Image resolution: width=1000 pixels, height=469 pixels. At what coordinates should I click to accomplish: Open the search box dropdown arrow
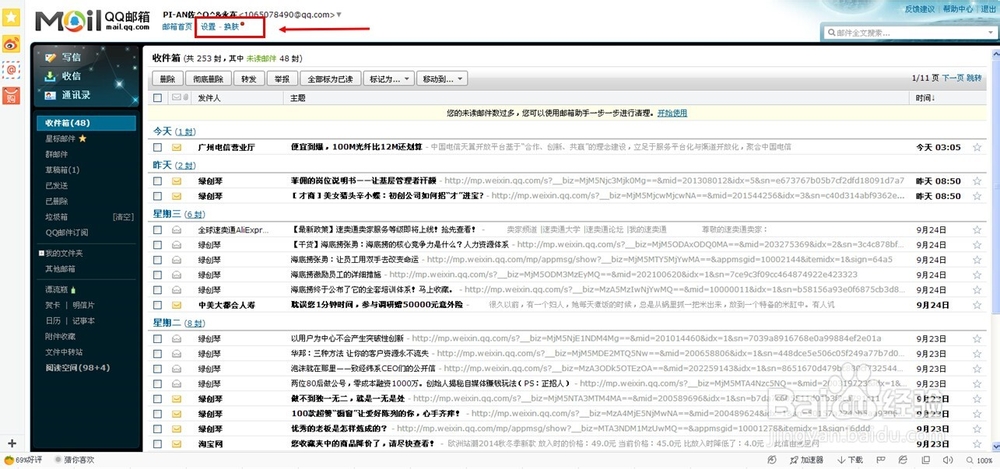[x=988, y=33]
